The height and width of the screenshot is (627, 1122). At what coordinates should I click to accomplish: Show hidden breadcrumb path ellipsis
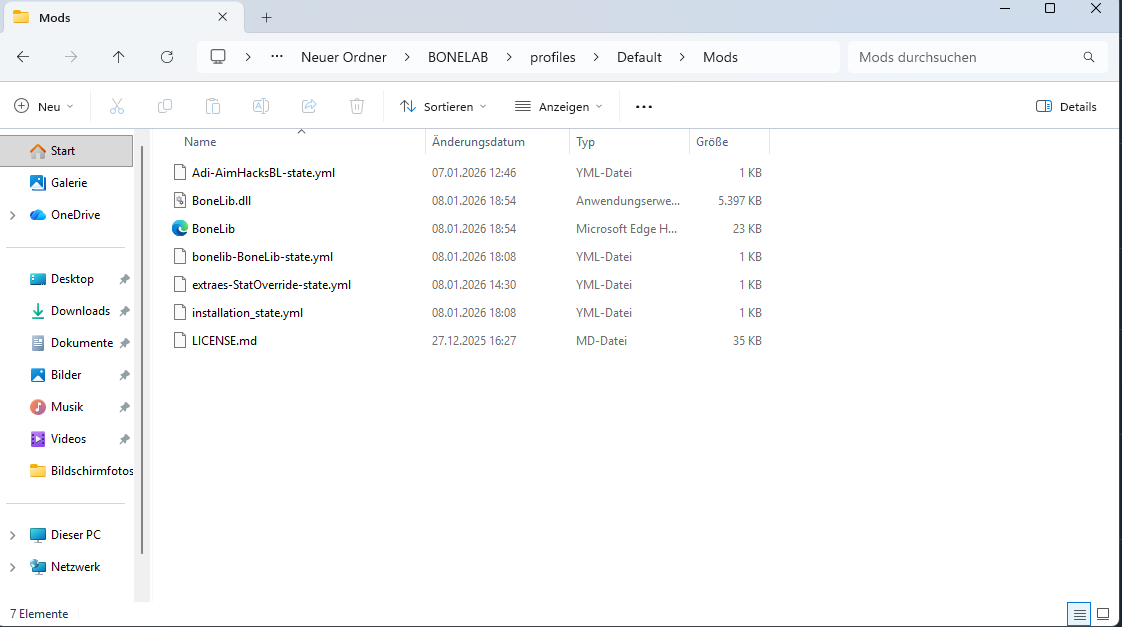pos(277,57)
